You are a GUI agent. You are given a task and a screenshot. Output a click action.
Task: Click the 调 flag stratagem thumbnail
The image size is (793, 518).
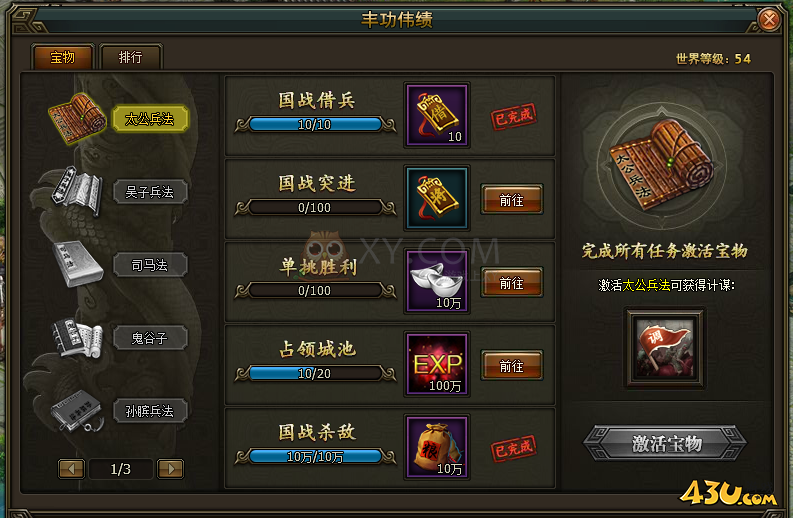pyautogui.click(x=665, y=348)
